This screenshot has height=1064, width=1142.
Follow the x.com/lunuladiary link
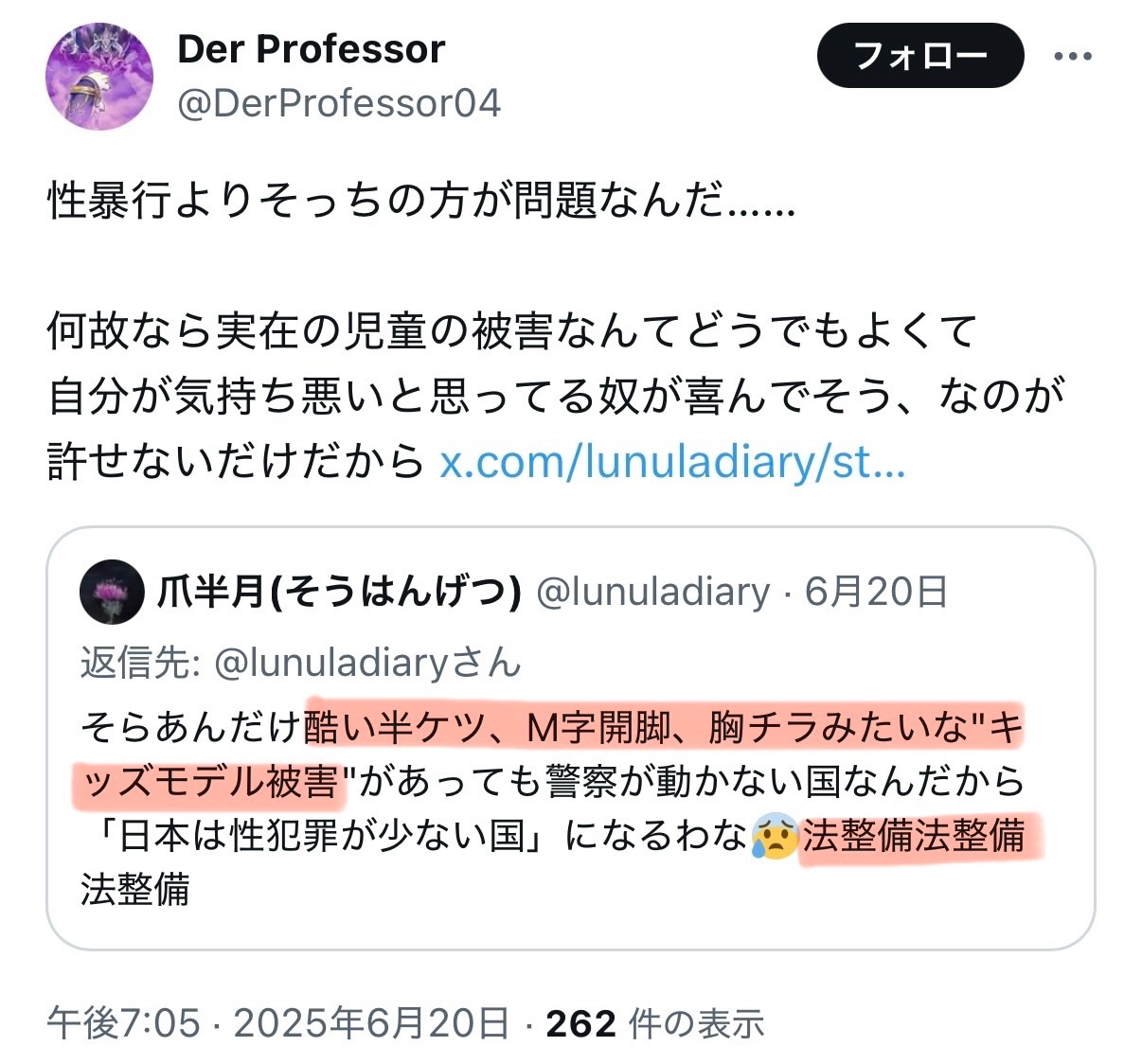click(x=672, y=461)
